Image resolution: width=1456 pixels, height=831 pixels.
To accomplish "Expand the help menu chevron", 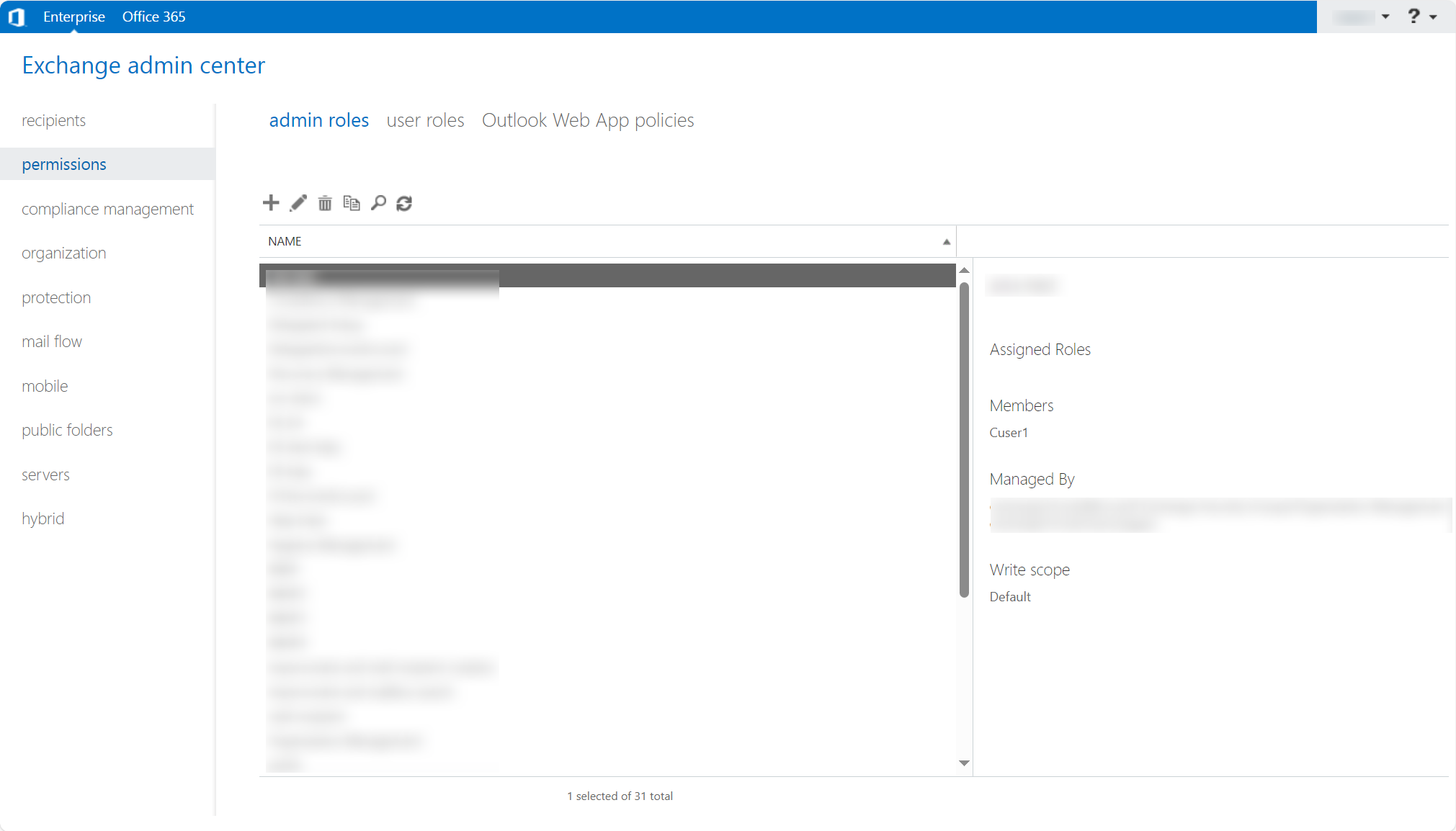I will 1434,16.
